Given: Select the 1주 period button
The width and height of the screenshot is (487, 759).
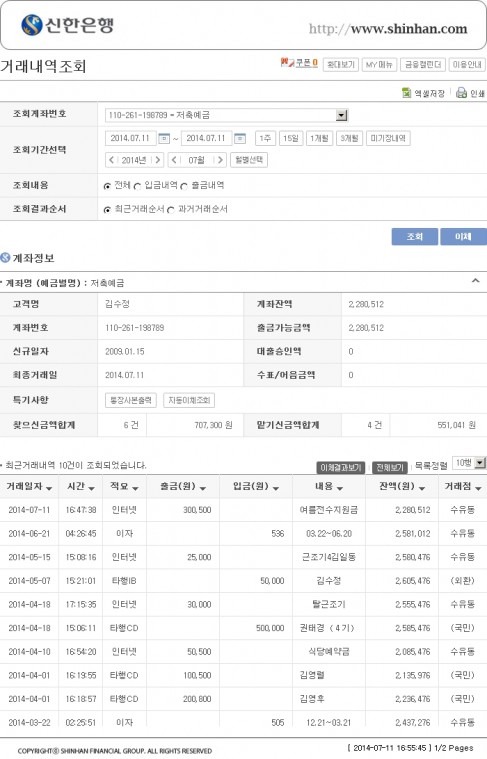Looking at the screenshot, I should 264,138.
